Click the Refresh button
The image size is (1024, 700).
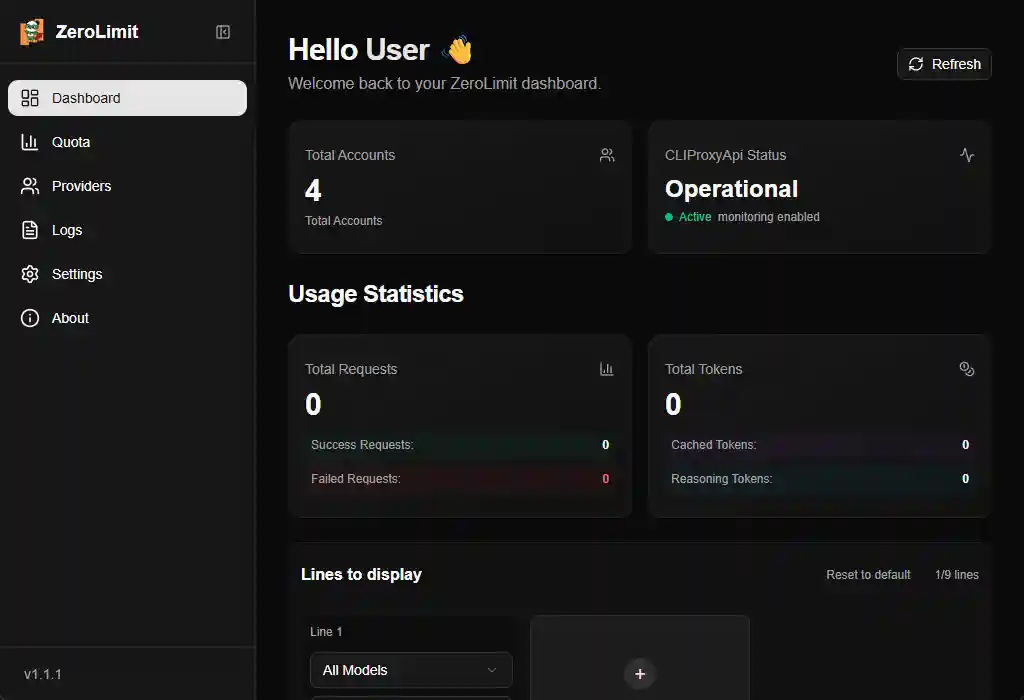943,63
